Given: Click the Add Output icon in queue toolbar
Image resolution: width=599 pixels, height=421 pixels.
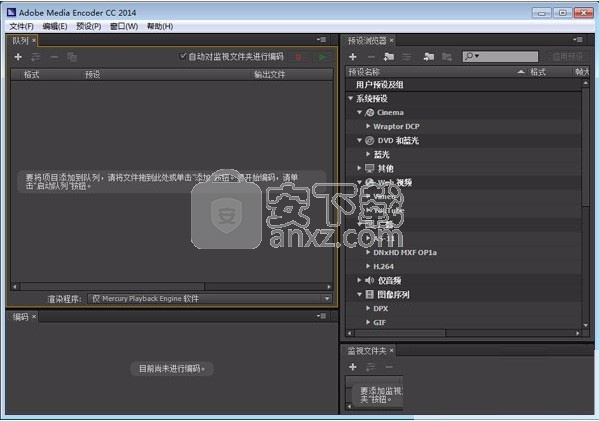Looking at the screenshot, I should [x=36, y=57].
